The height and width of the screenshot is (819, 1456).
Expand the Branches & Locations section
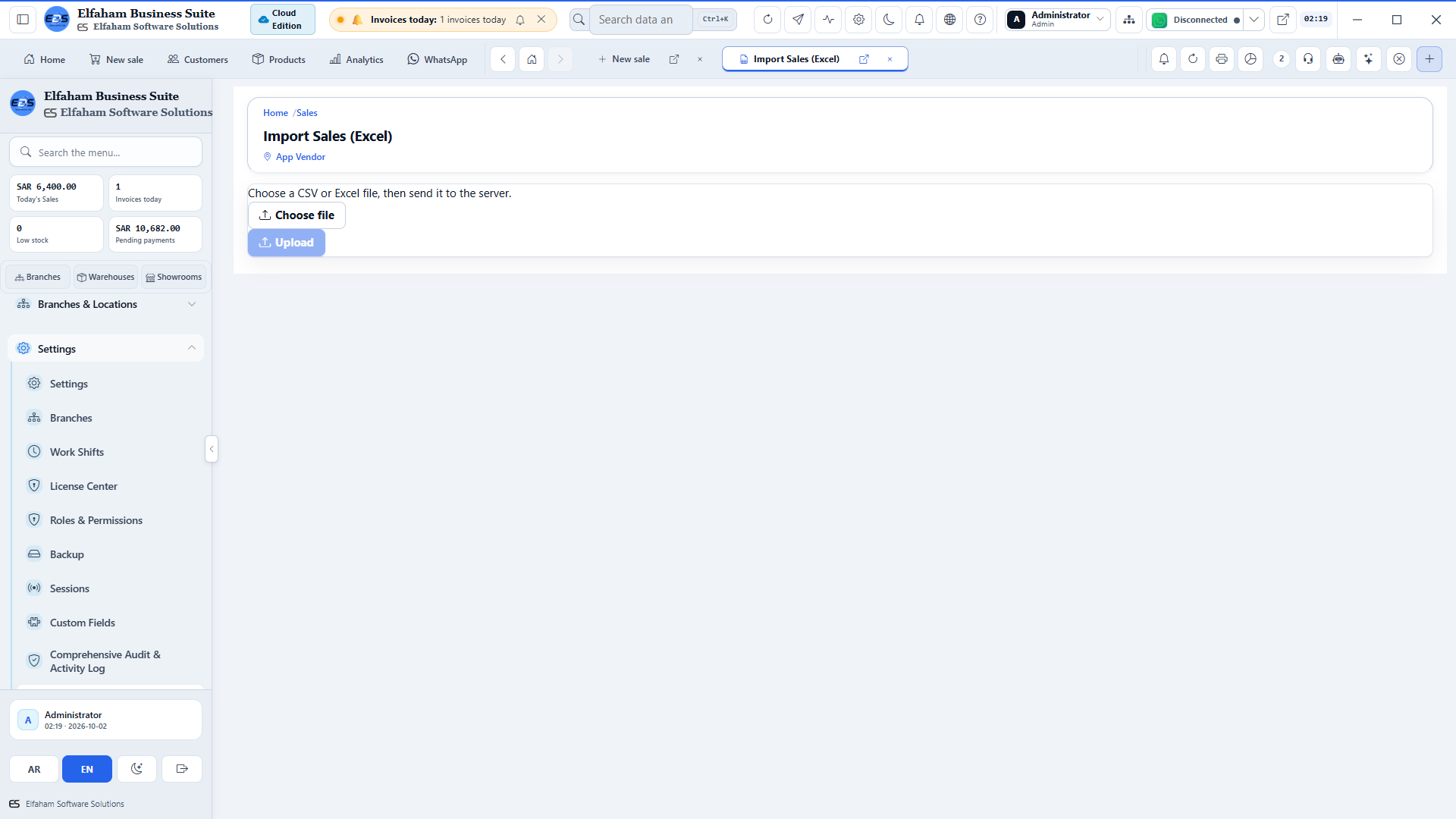click(106, 304)
